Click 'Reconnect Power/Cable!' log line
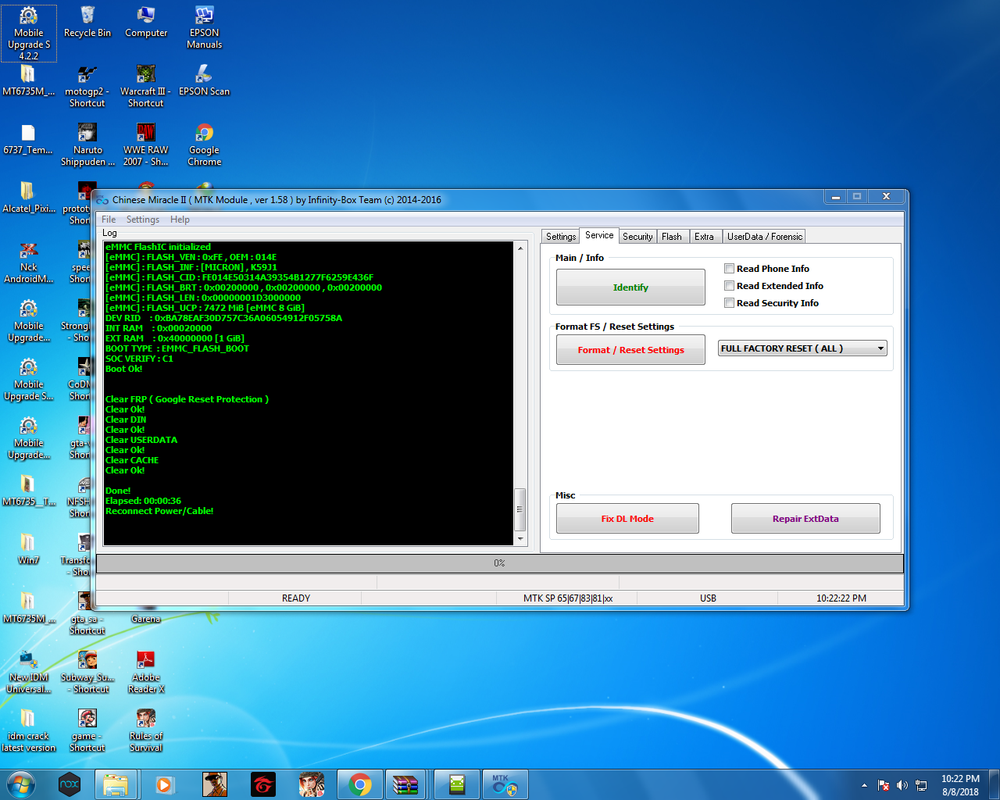This screenshot has height=800, width=1000. 159,511
